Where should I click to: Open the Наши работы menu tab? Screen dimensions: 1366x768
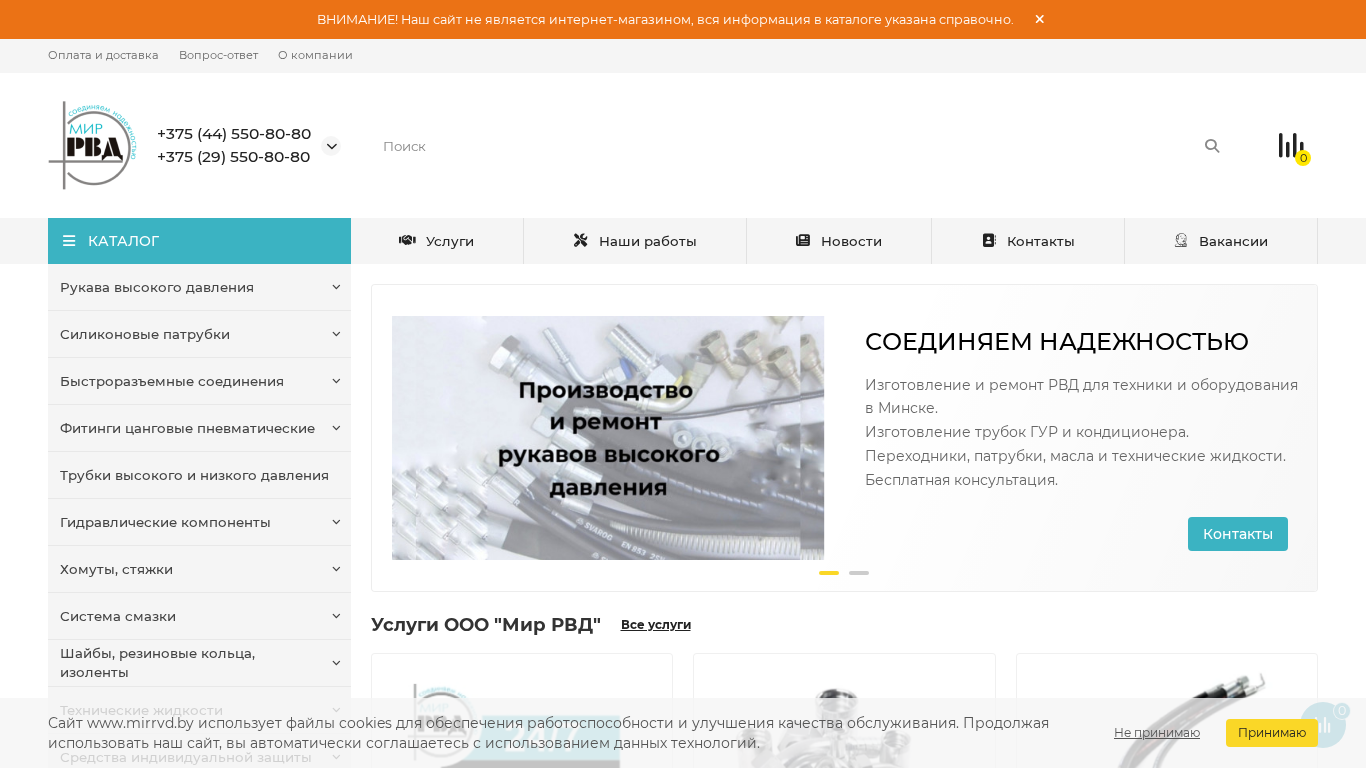[x=635, y=241]
